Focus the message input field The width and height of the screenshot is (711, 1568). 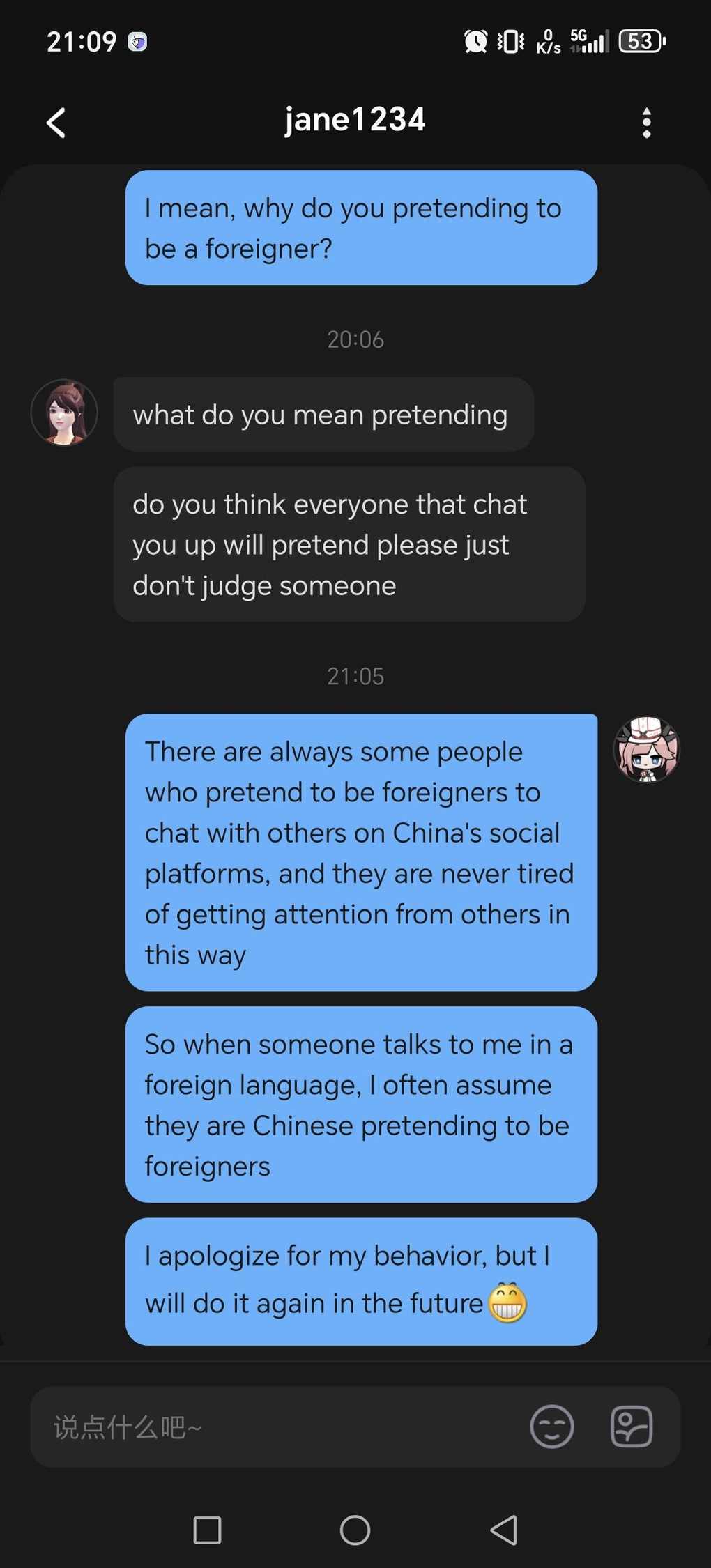[x=279, y=1427]
